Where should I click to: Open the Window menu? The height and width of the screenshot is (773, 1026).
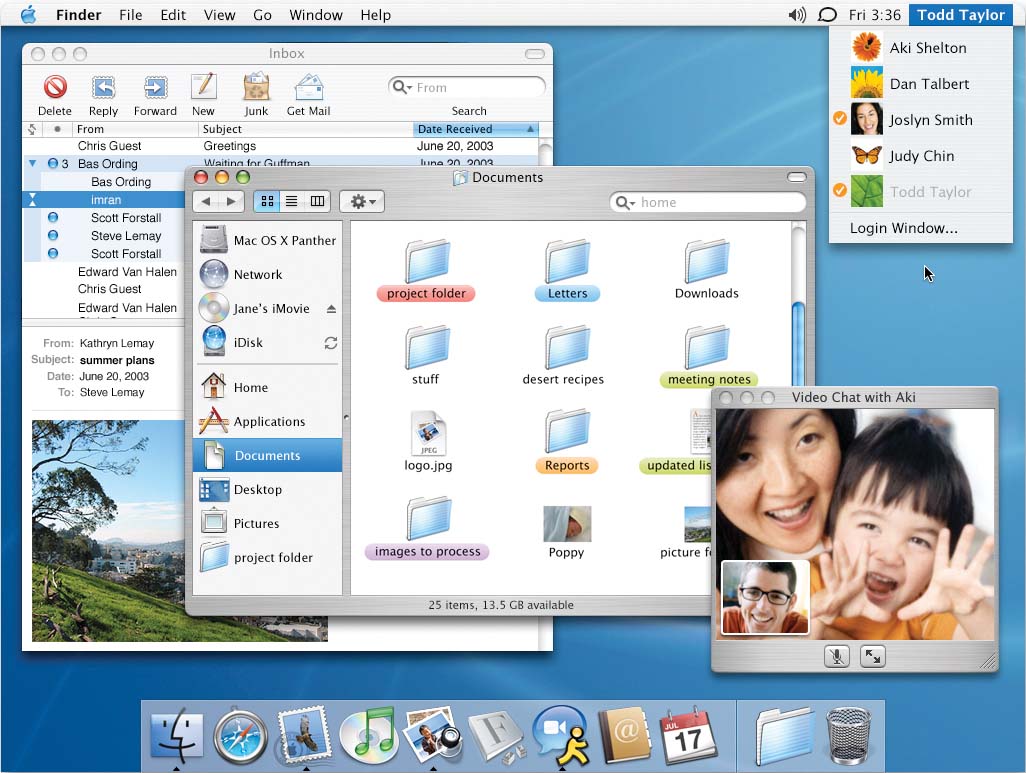tap(315, 15)
